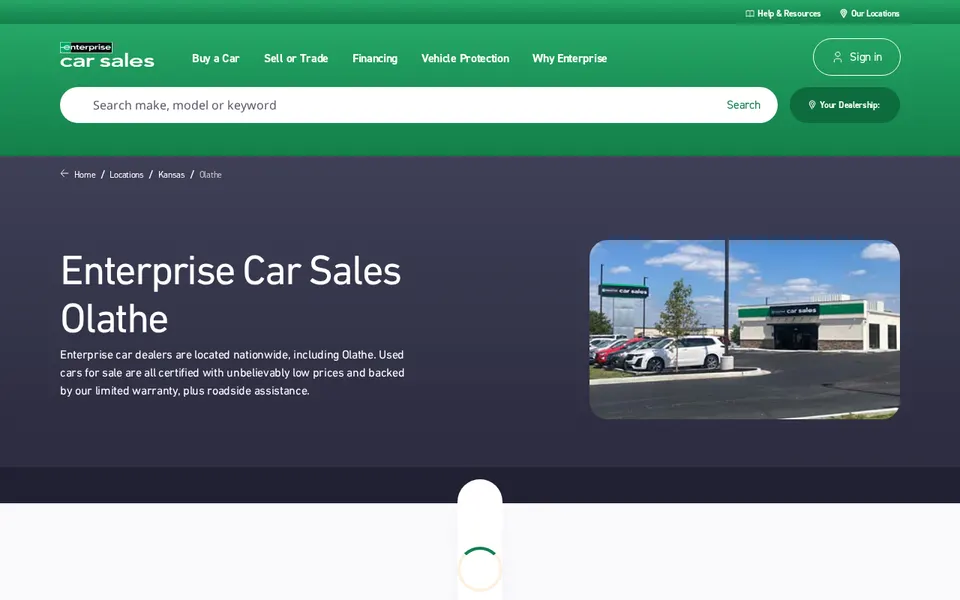Open the Vehicle Protection menu
This screenshot has height=600, width=960.
click(465, 58)
